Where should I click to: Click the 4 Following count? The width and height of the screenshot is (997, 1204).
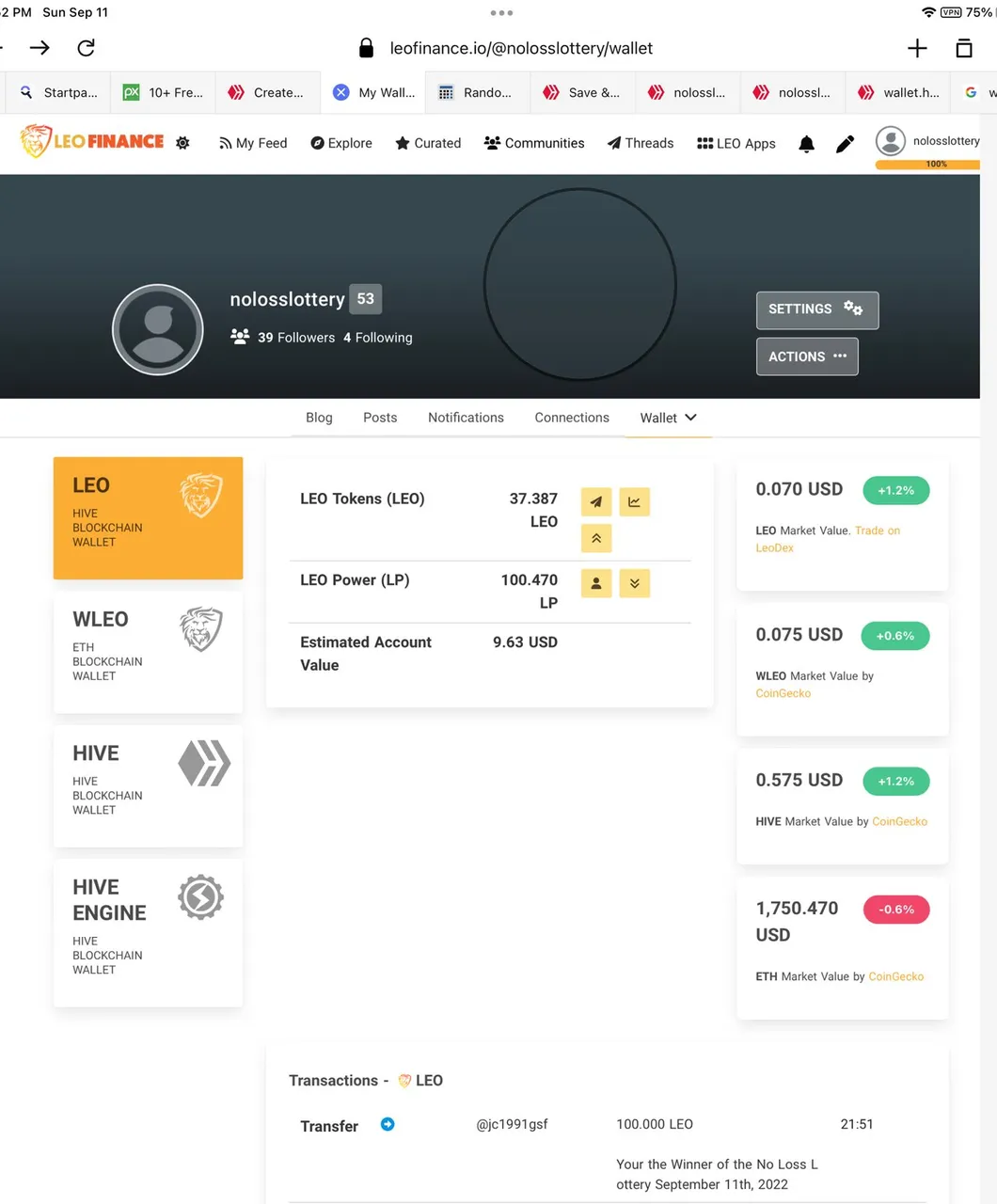pyautogui.click(x=377, y=338)
